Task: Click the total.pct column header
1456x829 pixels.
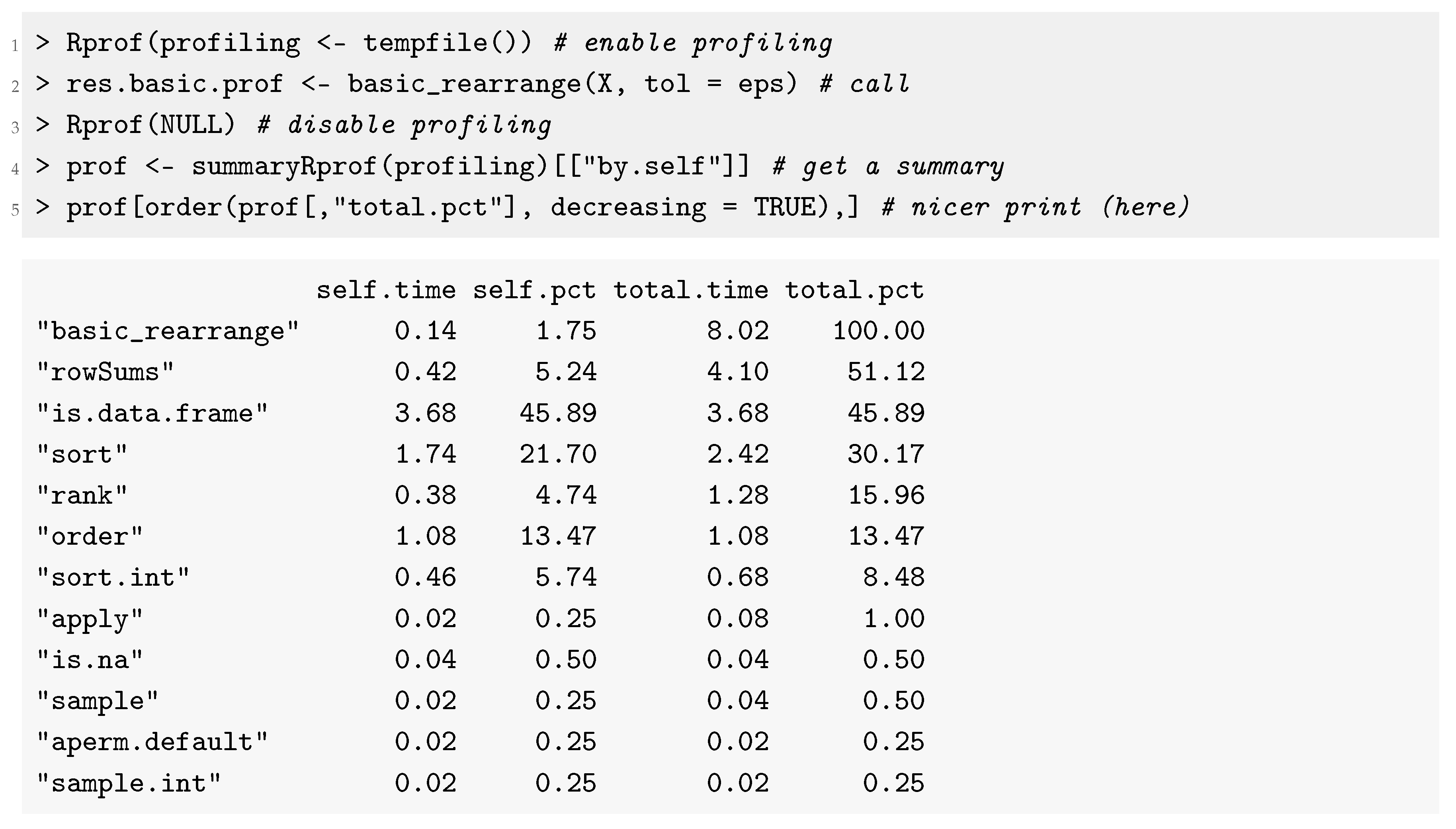Action: [x=854, y=290]
